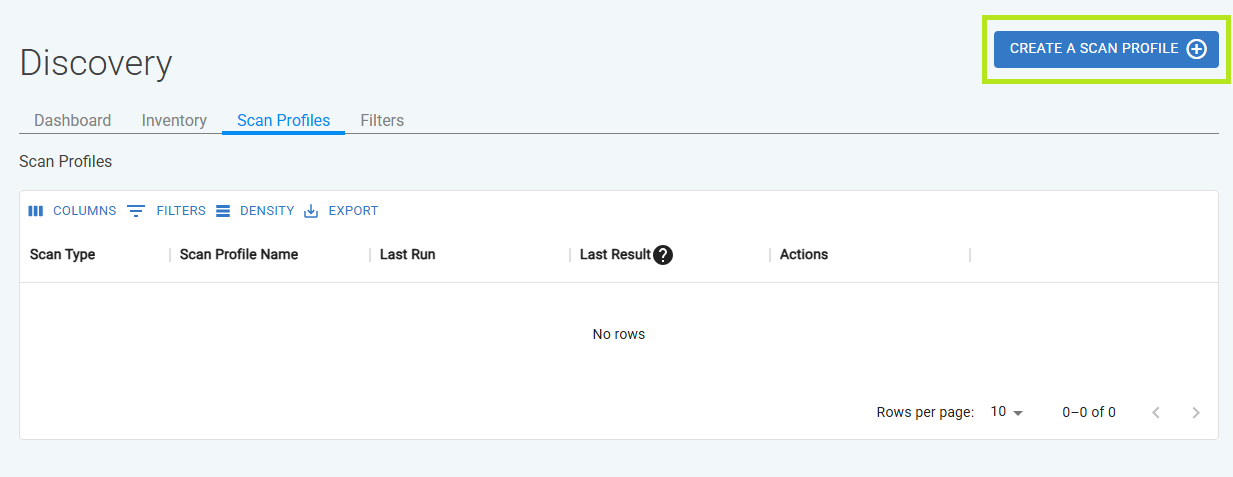The width and height of the screenshot is (1233, 477).
Task: Change table Density setting
Action: click(255, 211)
